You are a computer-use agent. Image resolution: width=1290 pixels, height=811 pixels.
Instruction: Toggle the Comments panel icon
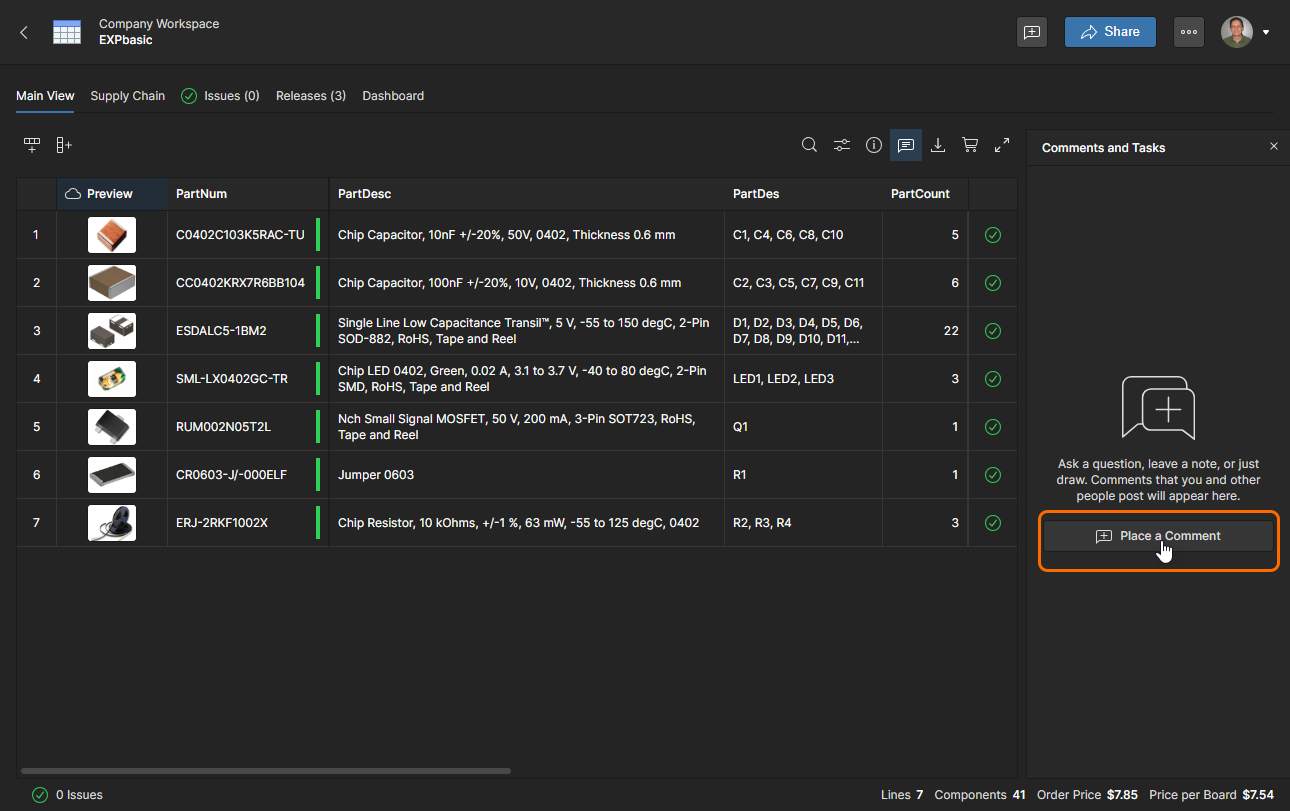click(906, 145)
